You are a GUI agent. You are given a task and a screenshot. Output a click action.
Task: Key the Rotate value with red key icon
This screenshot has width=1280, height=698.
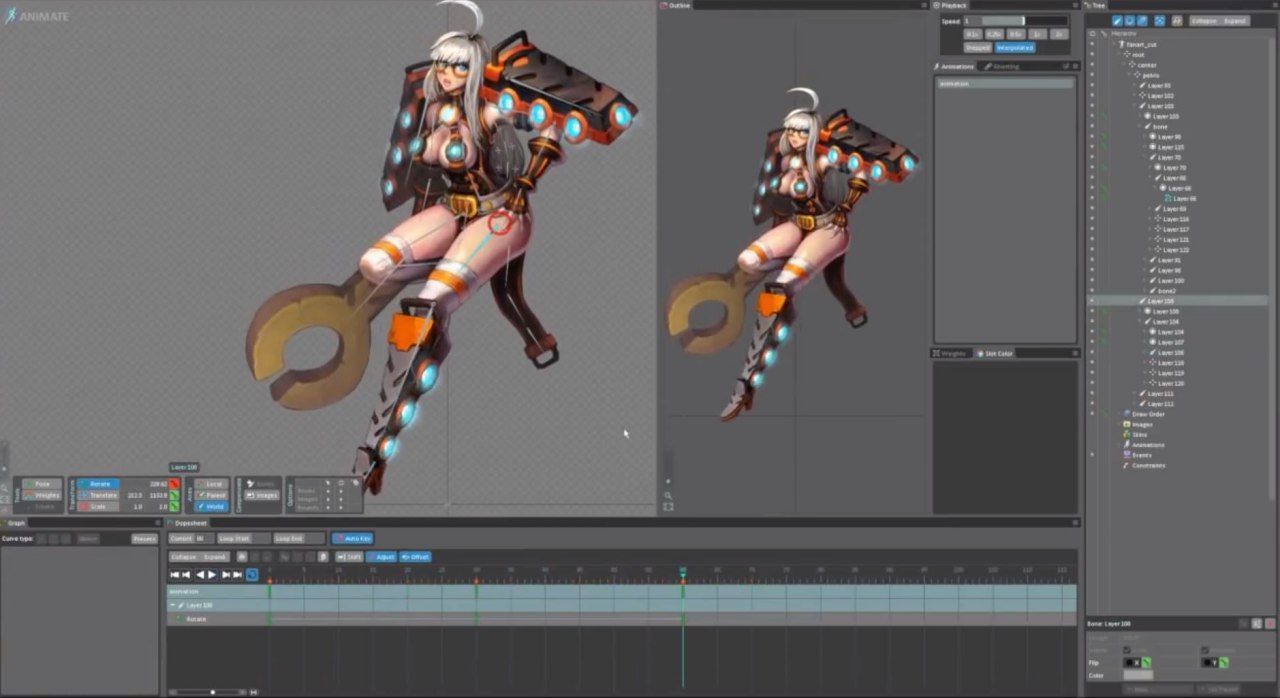point(174,484)
